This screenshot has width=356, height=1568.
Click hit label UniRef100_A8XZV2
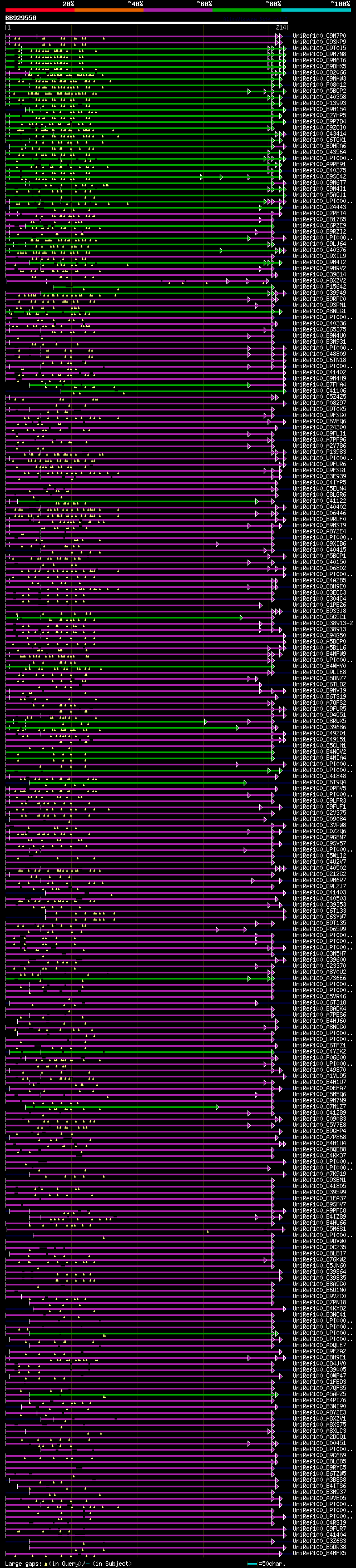click(x=319, y=280)
